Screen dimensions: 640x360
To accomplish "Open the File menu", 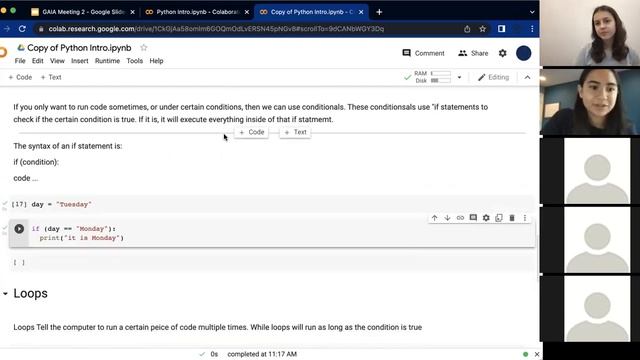I will pyautogui.click(x=20, y=61).
